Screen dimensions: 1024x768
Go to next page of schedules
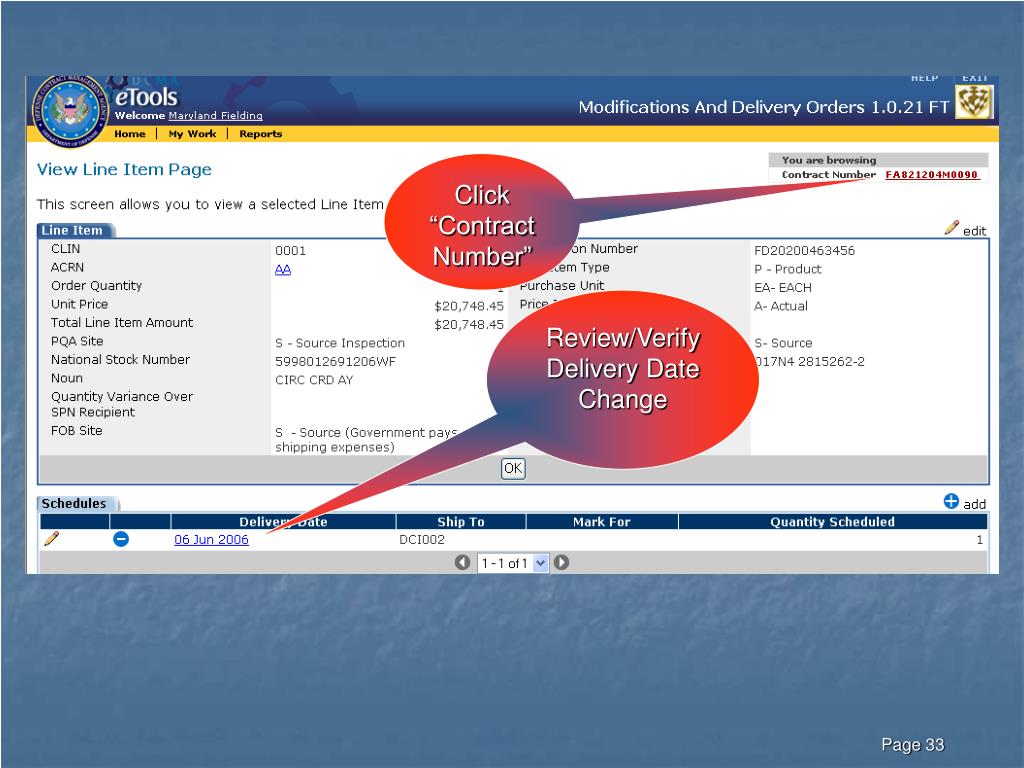click(x=562, y=563)
